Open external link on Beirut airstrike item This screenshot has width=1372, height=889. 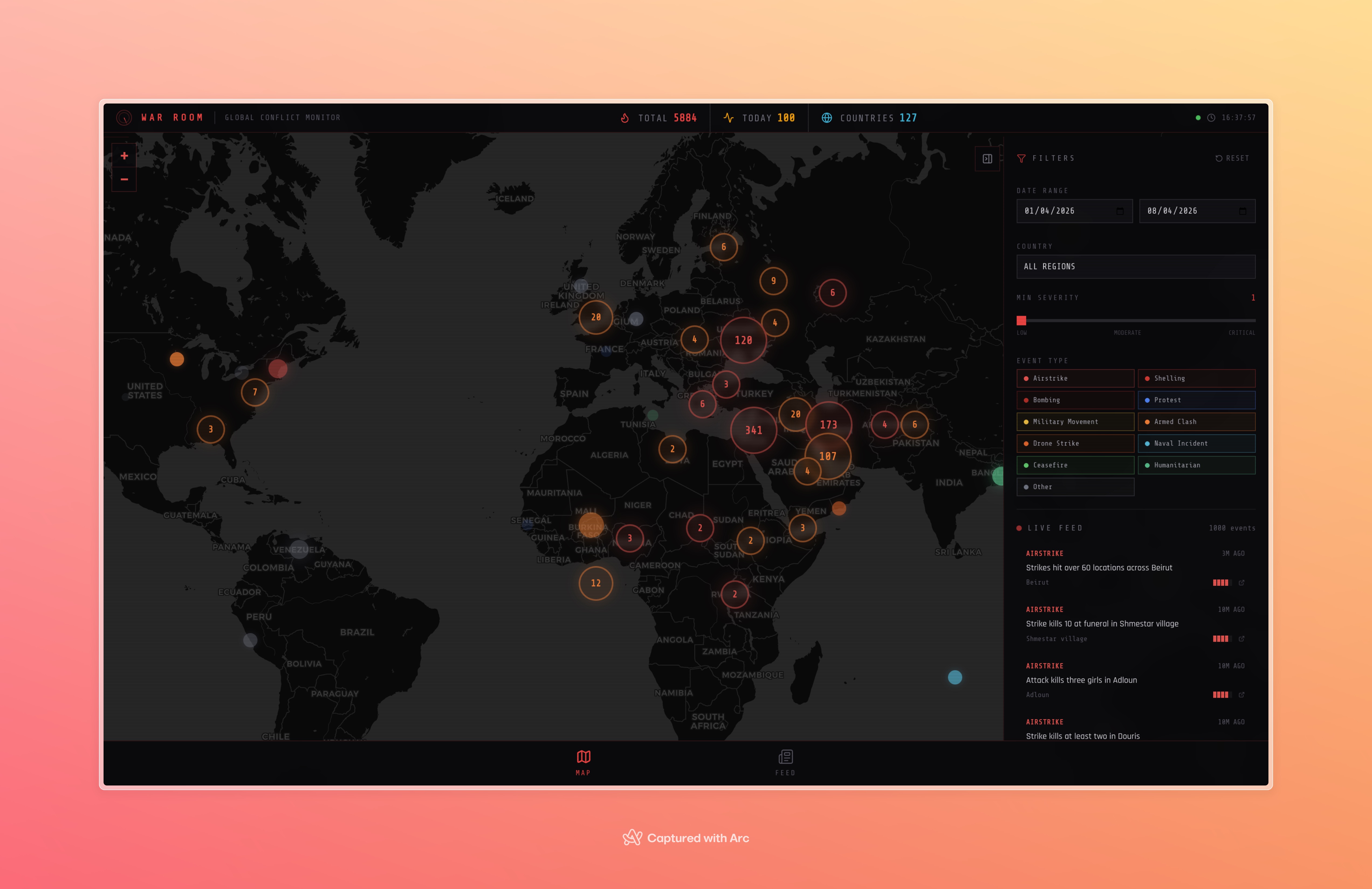coord(1242,583)
